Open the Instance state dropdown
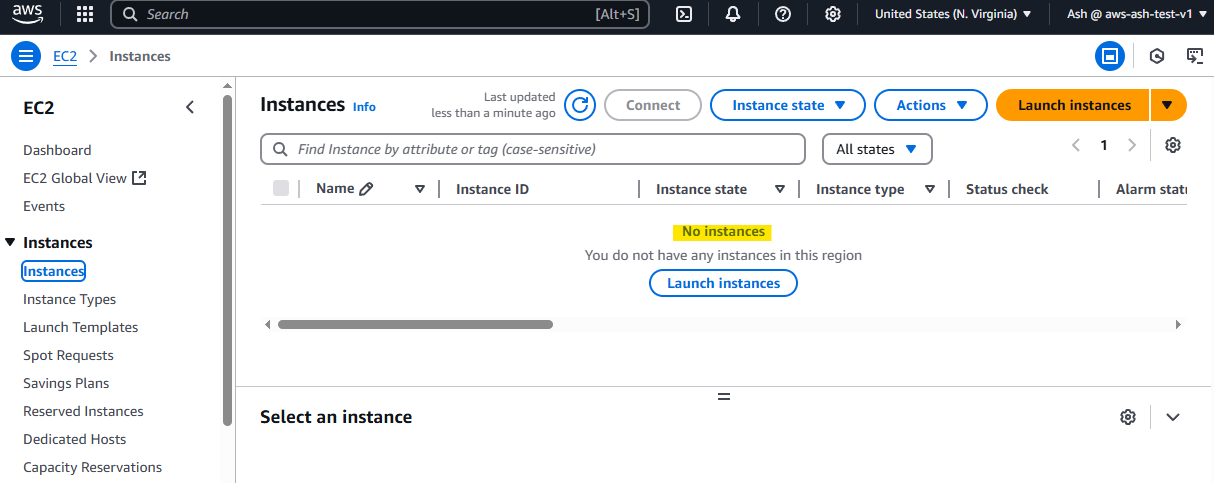 (x=788, y=105)
